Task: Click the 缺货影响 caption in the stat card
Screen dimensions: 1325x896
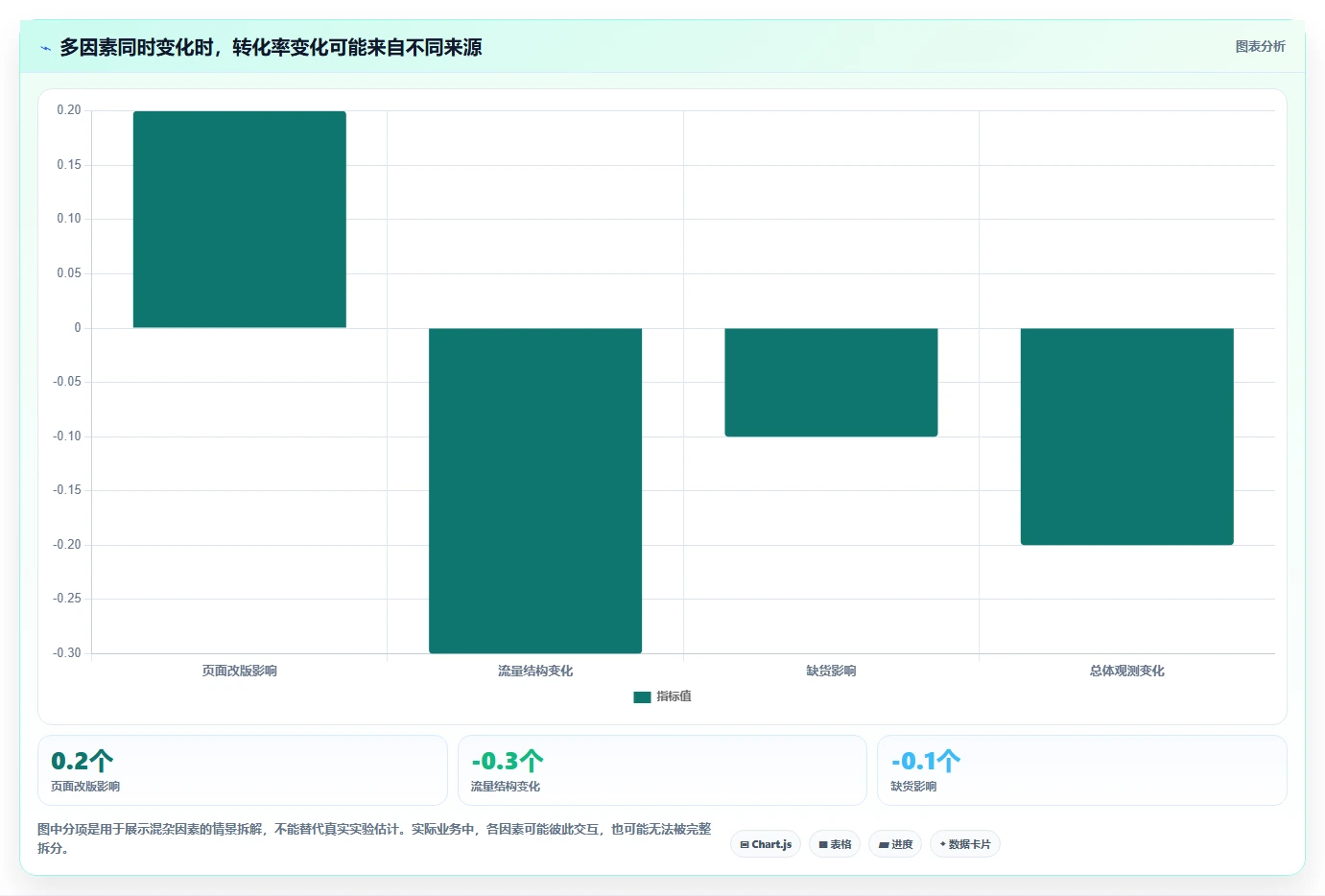Action: 913,787
